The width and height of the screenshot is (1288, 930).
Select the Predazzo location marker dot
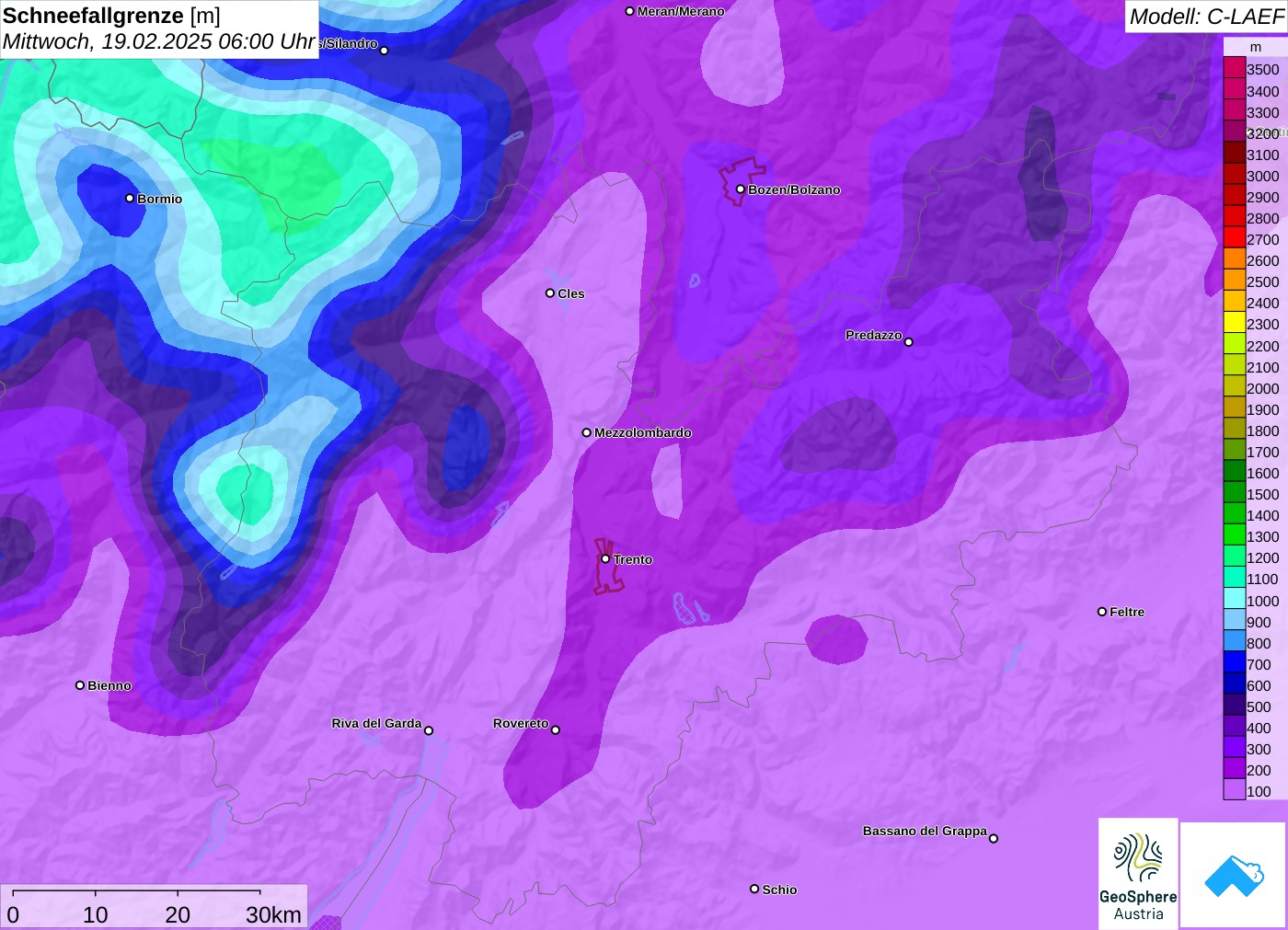(909, 342)
